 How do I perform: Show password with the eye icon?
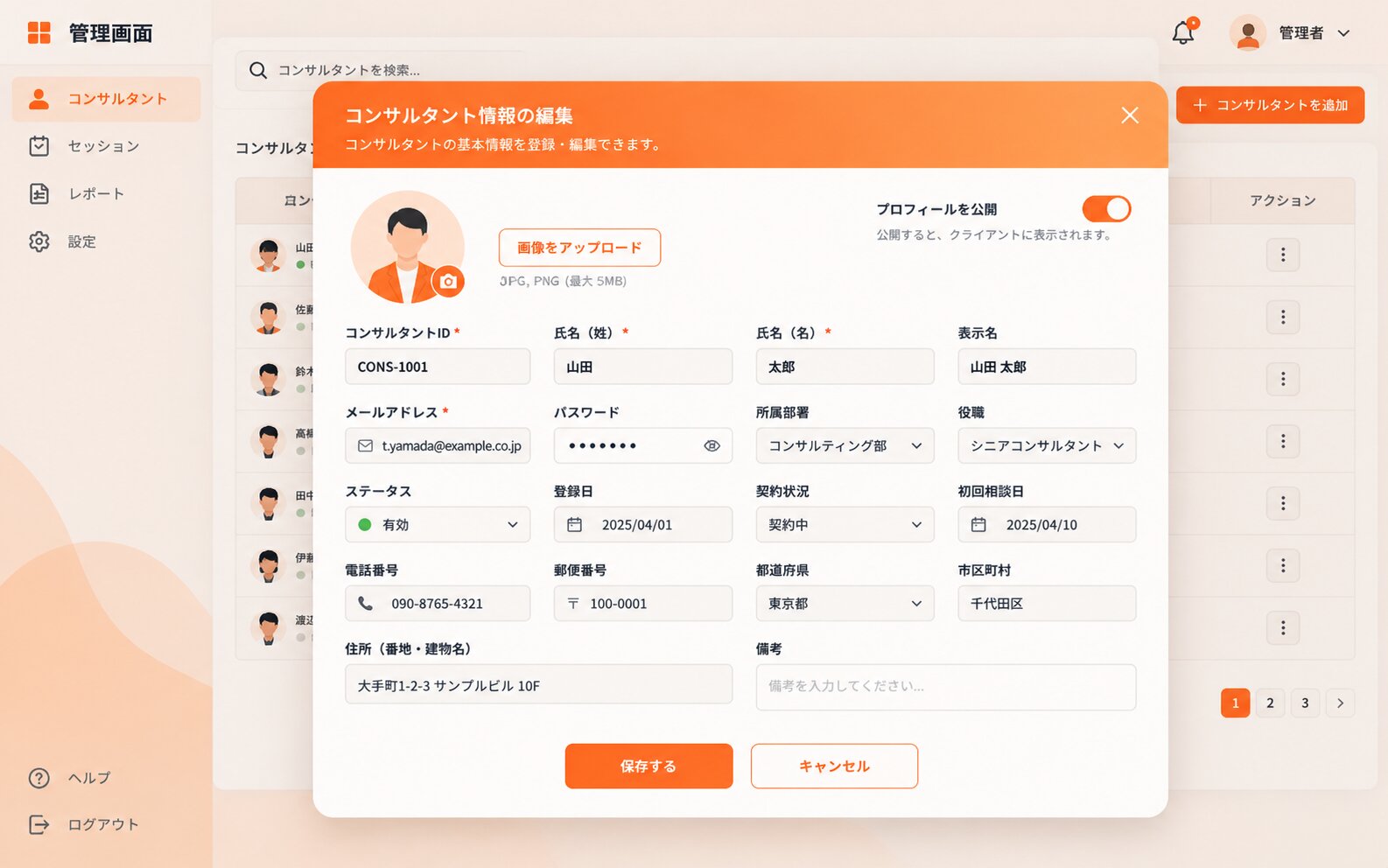click(x=712, y=446)
